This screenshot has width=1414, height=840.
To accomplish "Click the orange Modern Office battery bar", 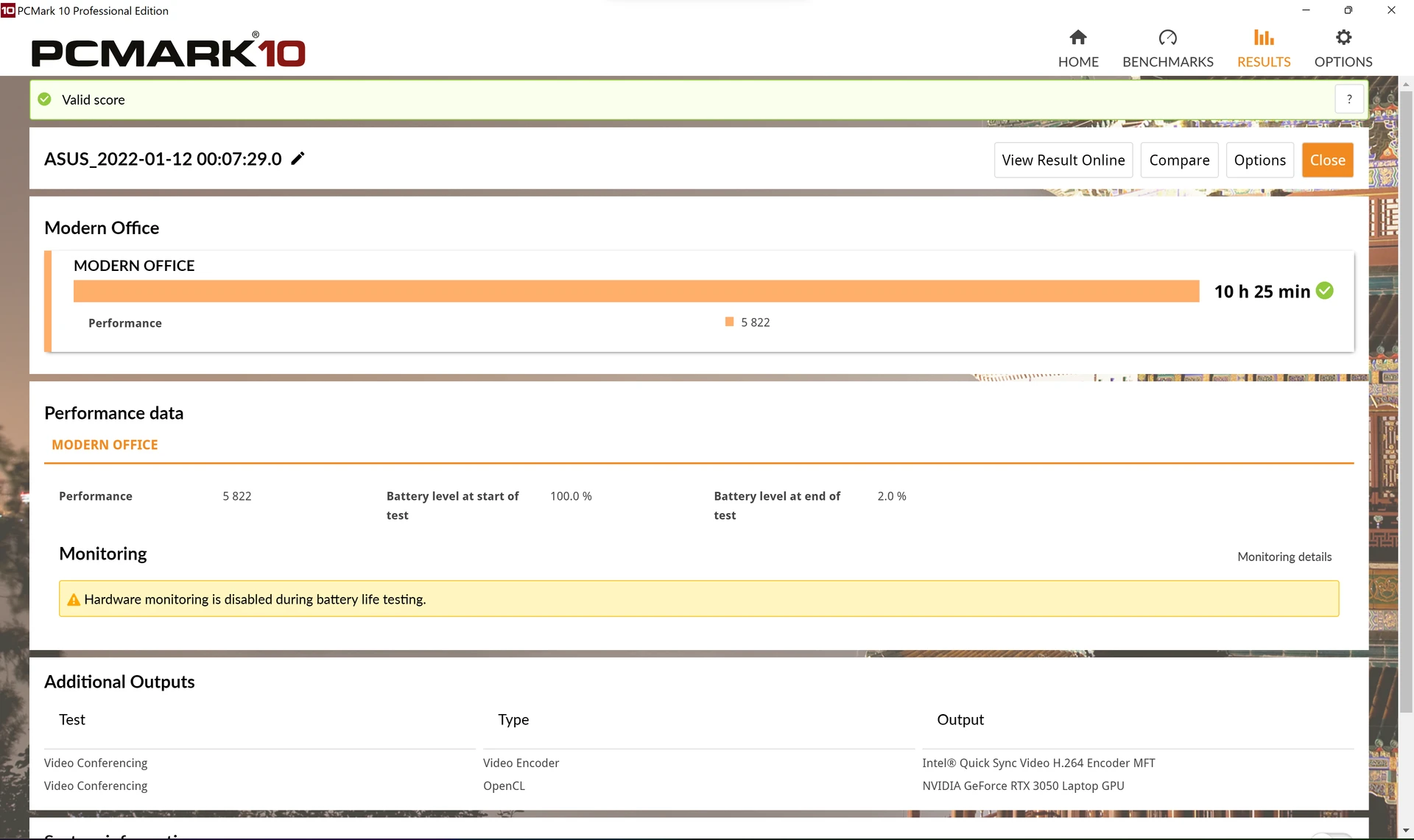I will pos(636,291).
